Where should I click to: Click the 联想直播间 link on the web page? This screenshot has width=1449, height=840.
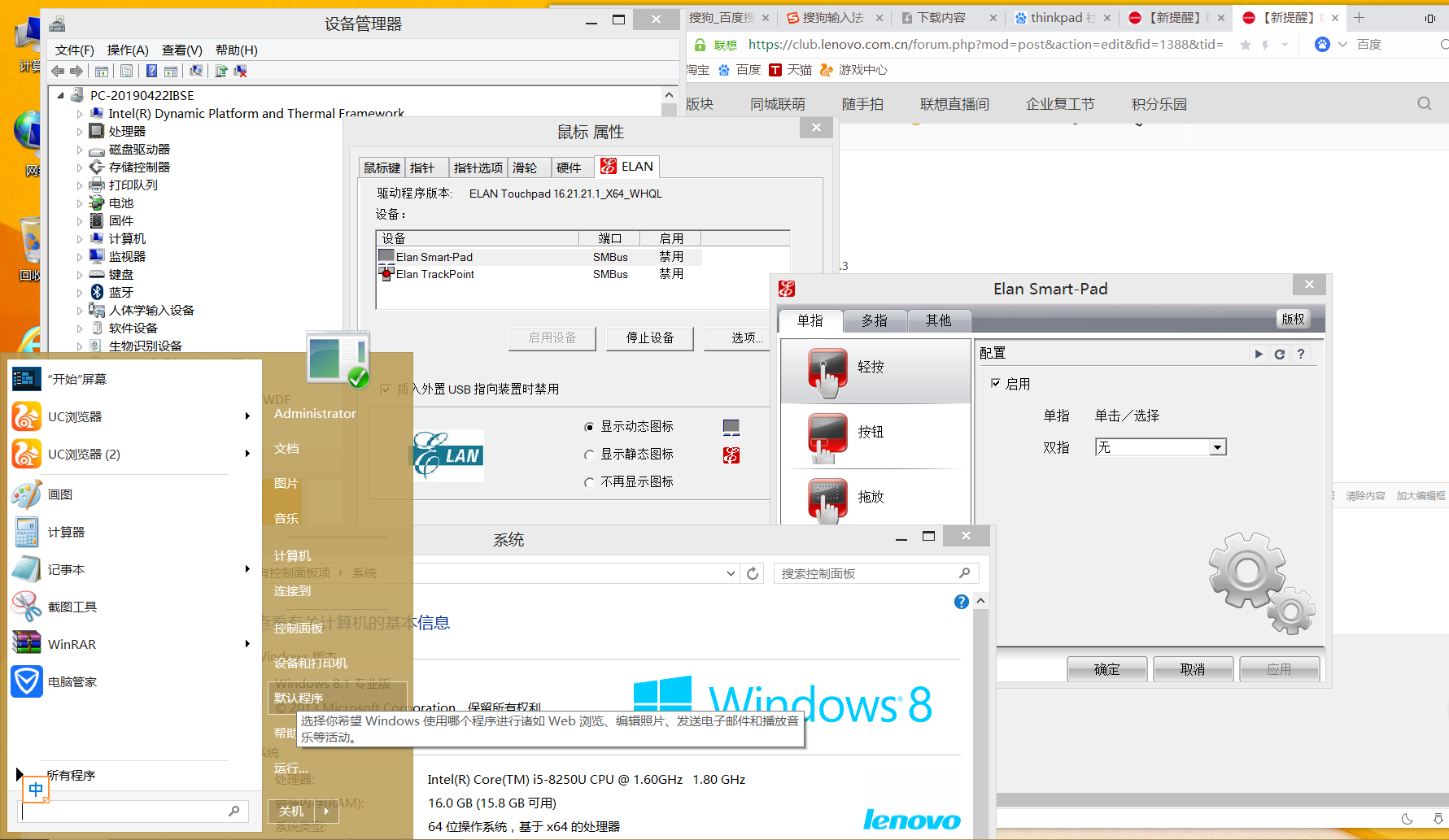(x=954, y=104)
